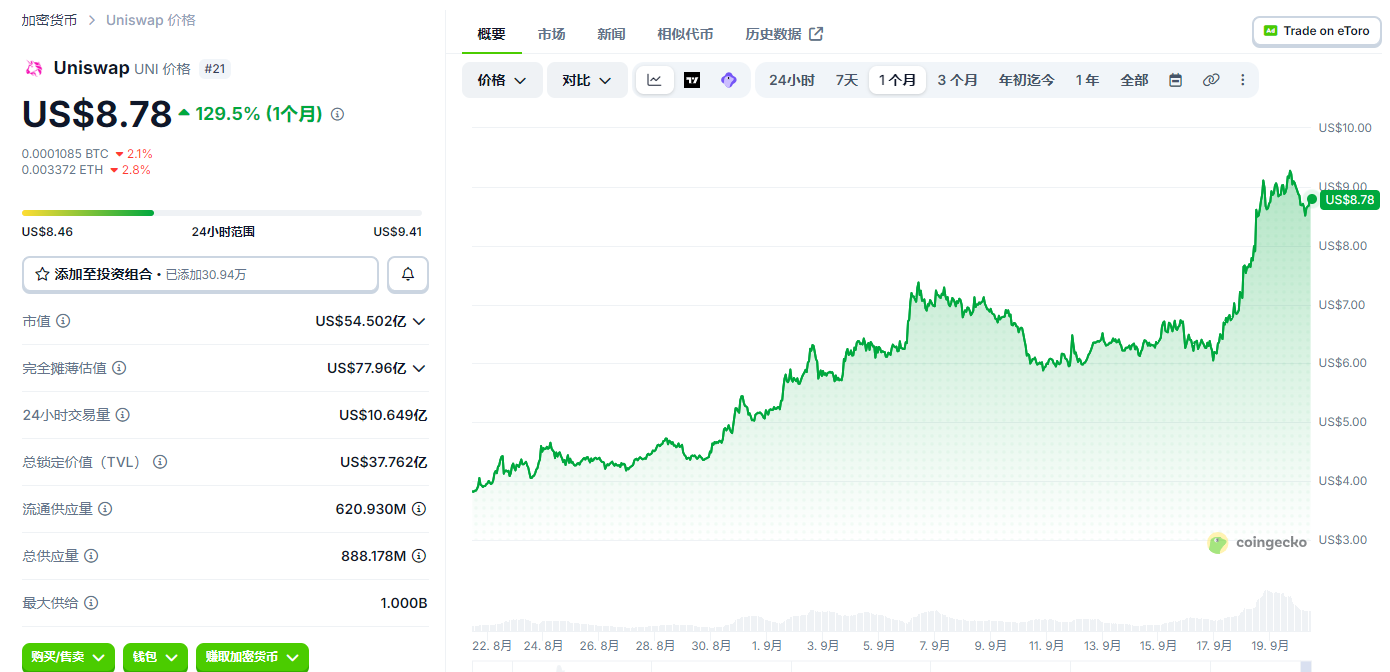The height and width of the screenshot is (672, 1390).
Task: Select the 全部 time range
Action: tap(1134, 80)
